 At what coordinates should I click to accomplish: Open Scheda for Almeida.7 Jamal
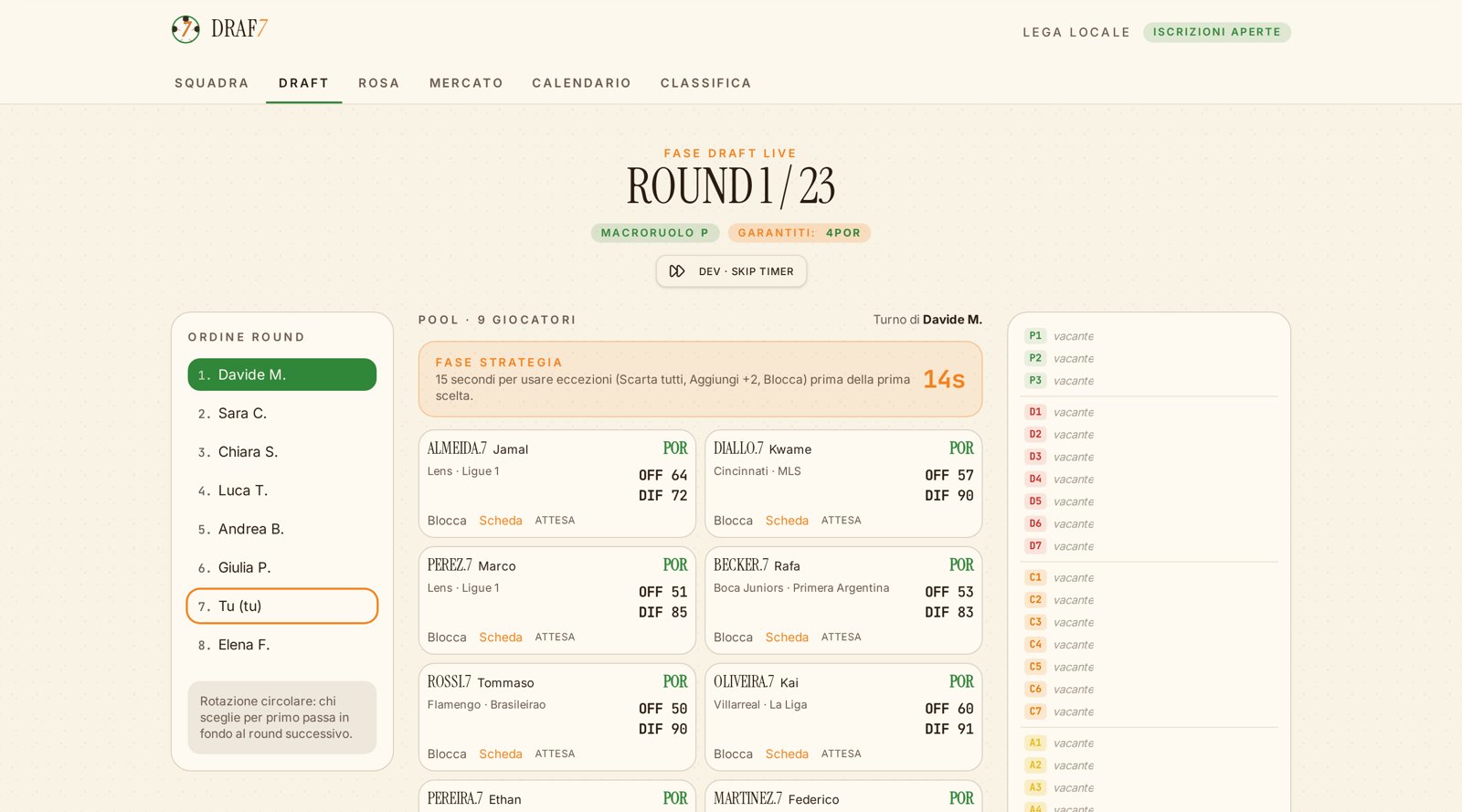pos(501,521)
